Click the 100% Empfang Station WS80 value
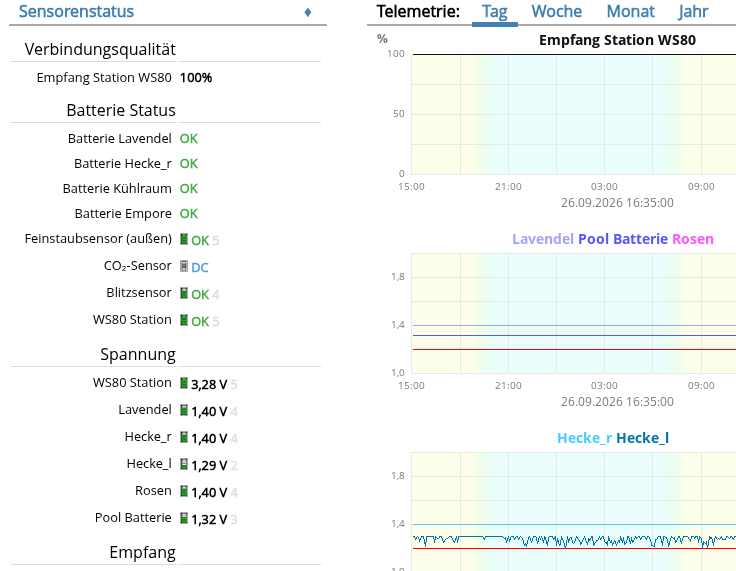 click(196, 77)
